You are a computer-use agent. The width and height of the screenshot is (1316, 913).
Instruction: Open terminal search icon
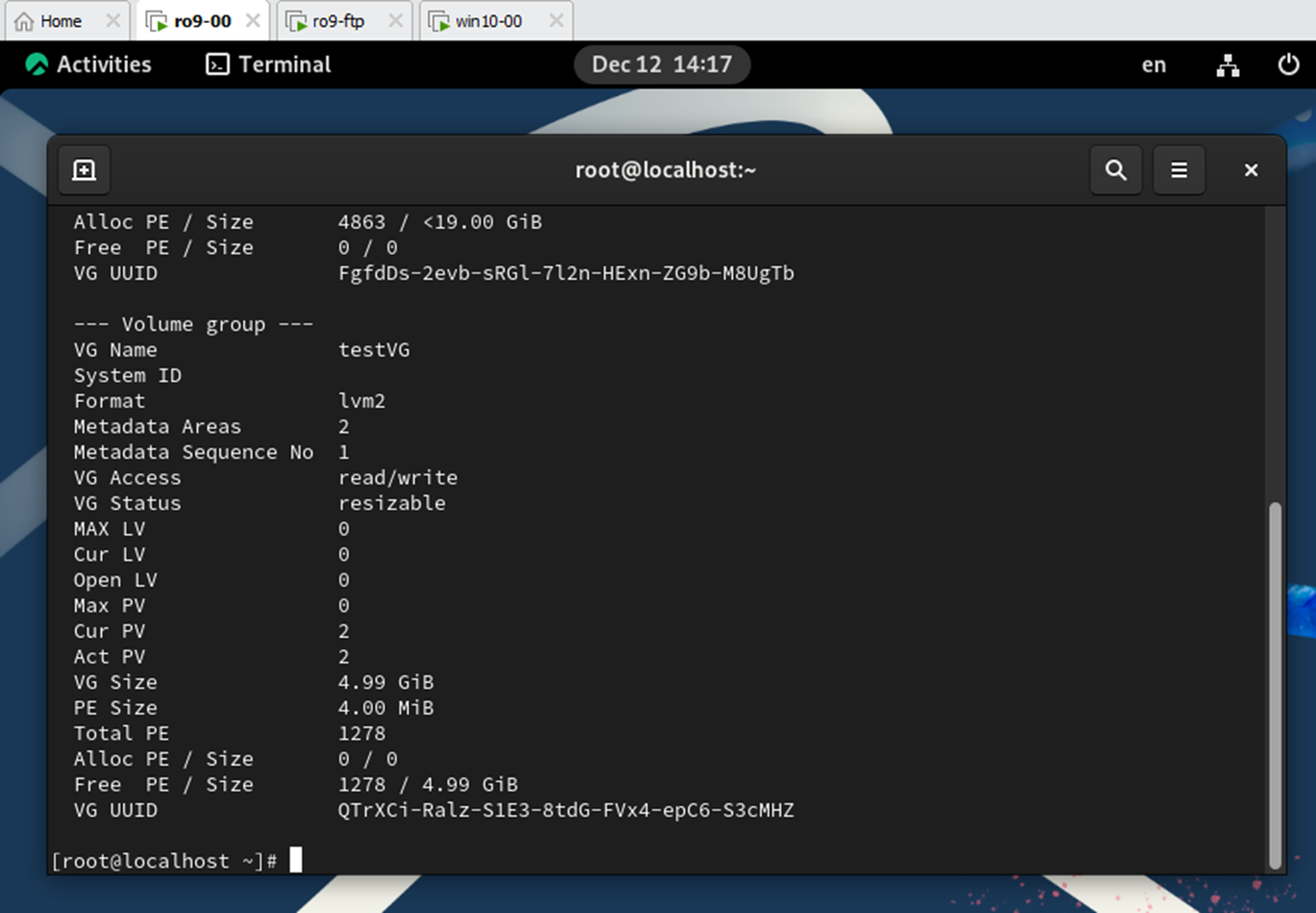(1116, 170)
